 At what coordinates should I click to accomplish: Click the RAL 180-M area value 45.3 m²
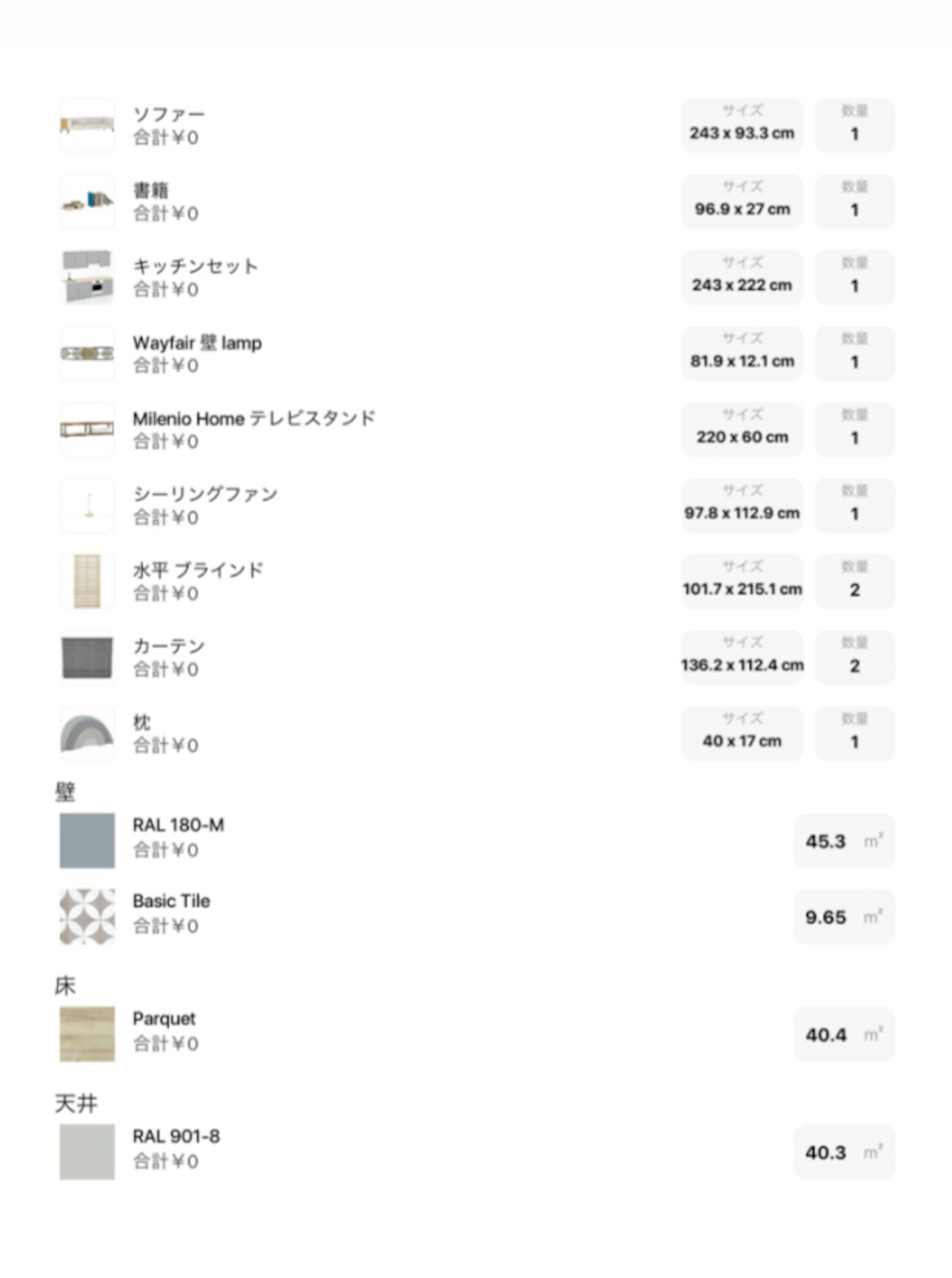pyautogui.click(x=844, y=841)
